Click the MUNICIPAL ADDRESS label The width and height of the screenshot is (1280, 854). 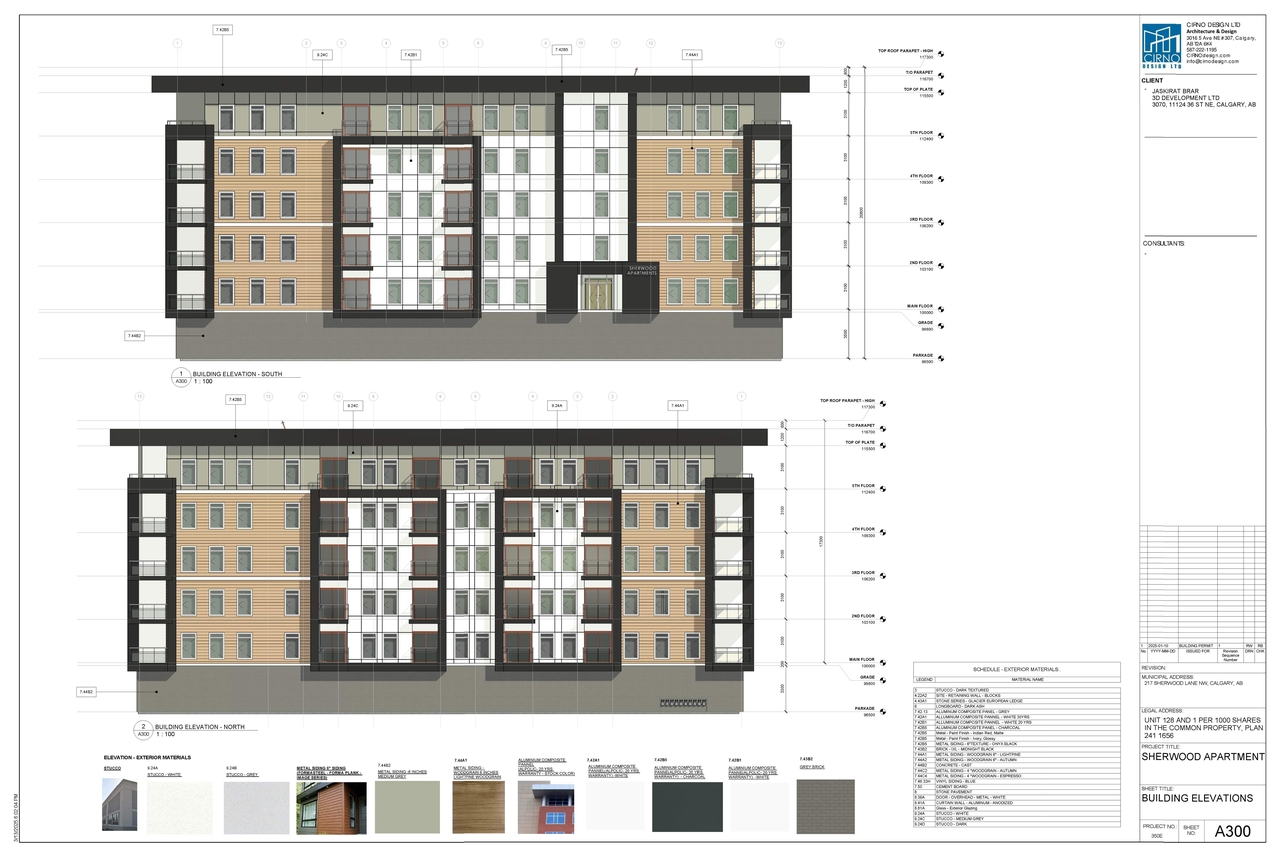pyautogui.click(x=1168, y=676)
